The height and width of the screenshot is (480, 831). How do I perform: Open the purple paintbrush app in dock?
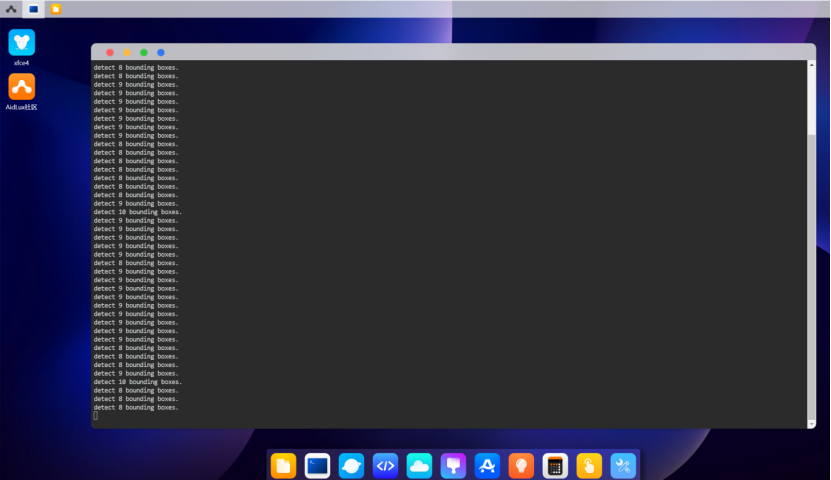pos(453,466)
